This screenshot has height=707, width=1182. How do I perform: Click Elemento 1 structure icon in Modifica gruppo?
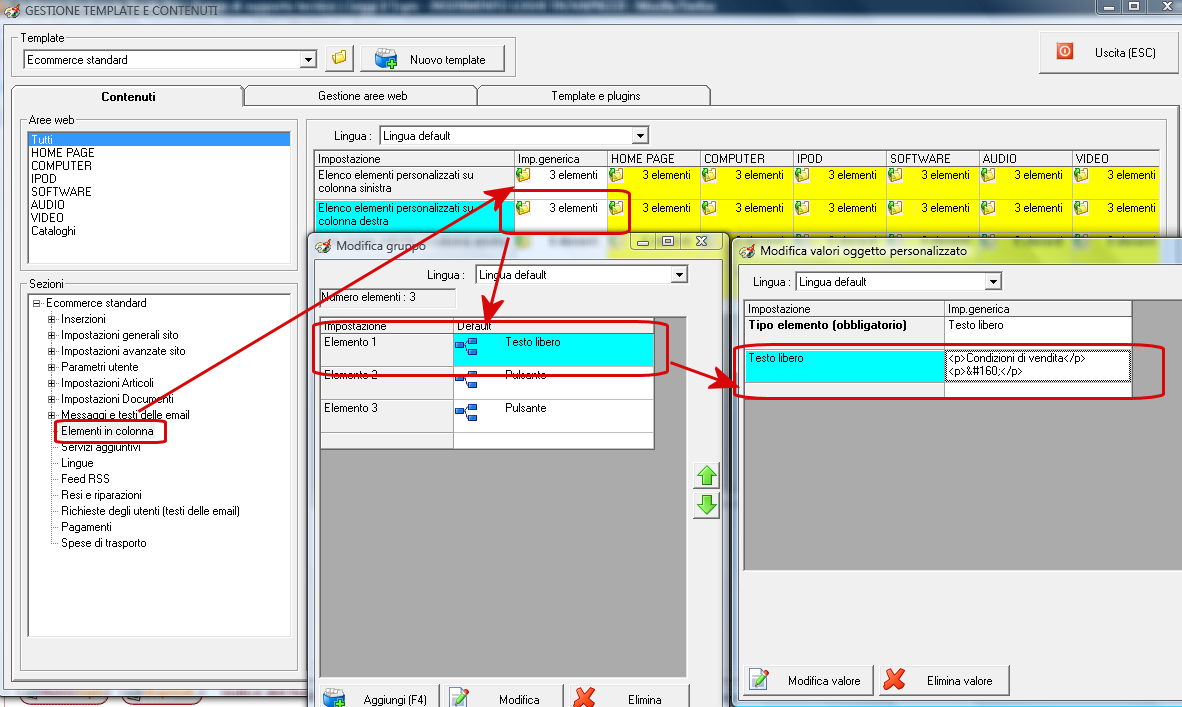pyautogui.click(x=466, y=347)
